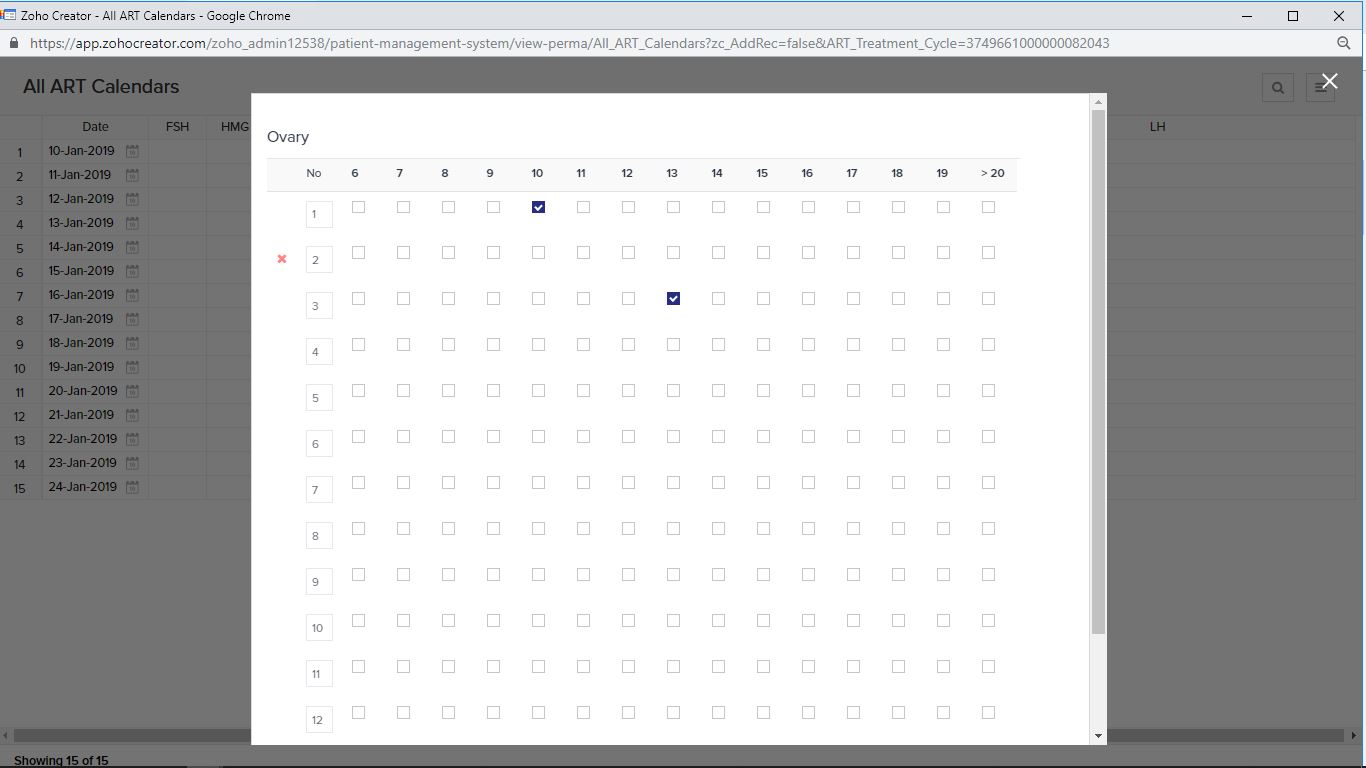Uncheck the size 13 checkbox in row 3
The width and height of the screenshot is (1366, 768).
[x=673, y=299]
